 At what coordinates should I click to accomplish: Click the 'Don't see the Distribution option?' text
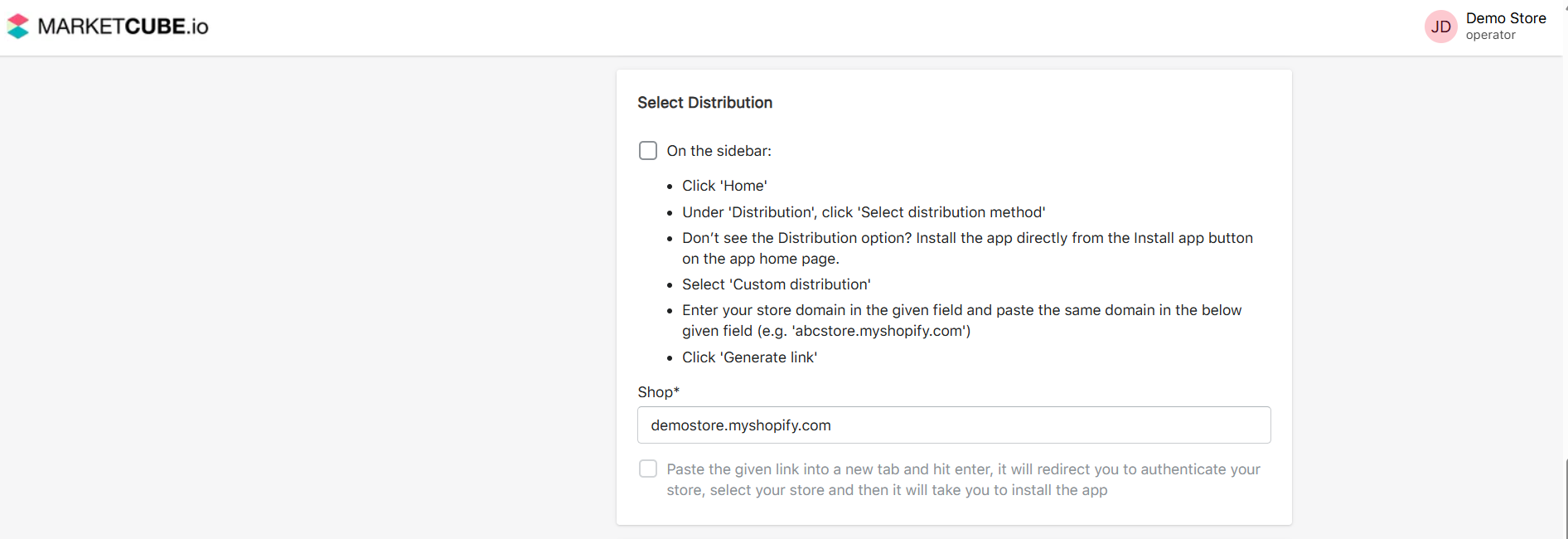[x=966, y=248]
